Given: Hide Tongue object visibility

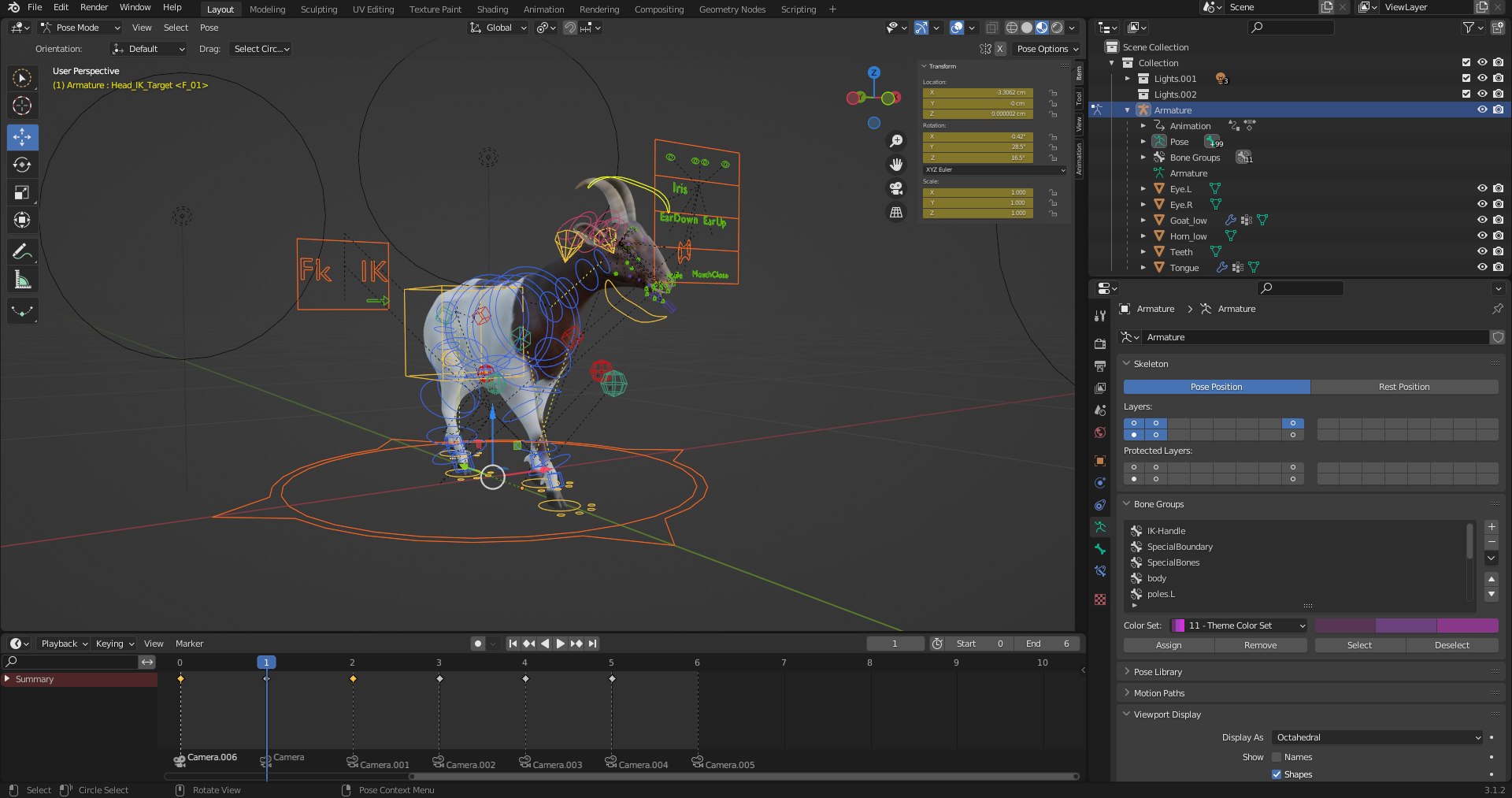Looking at the screenshot, I should coord(1482,268).
